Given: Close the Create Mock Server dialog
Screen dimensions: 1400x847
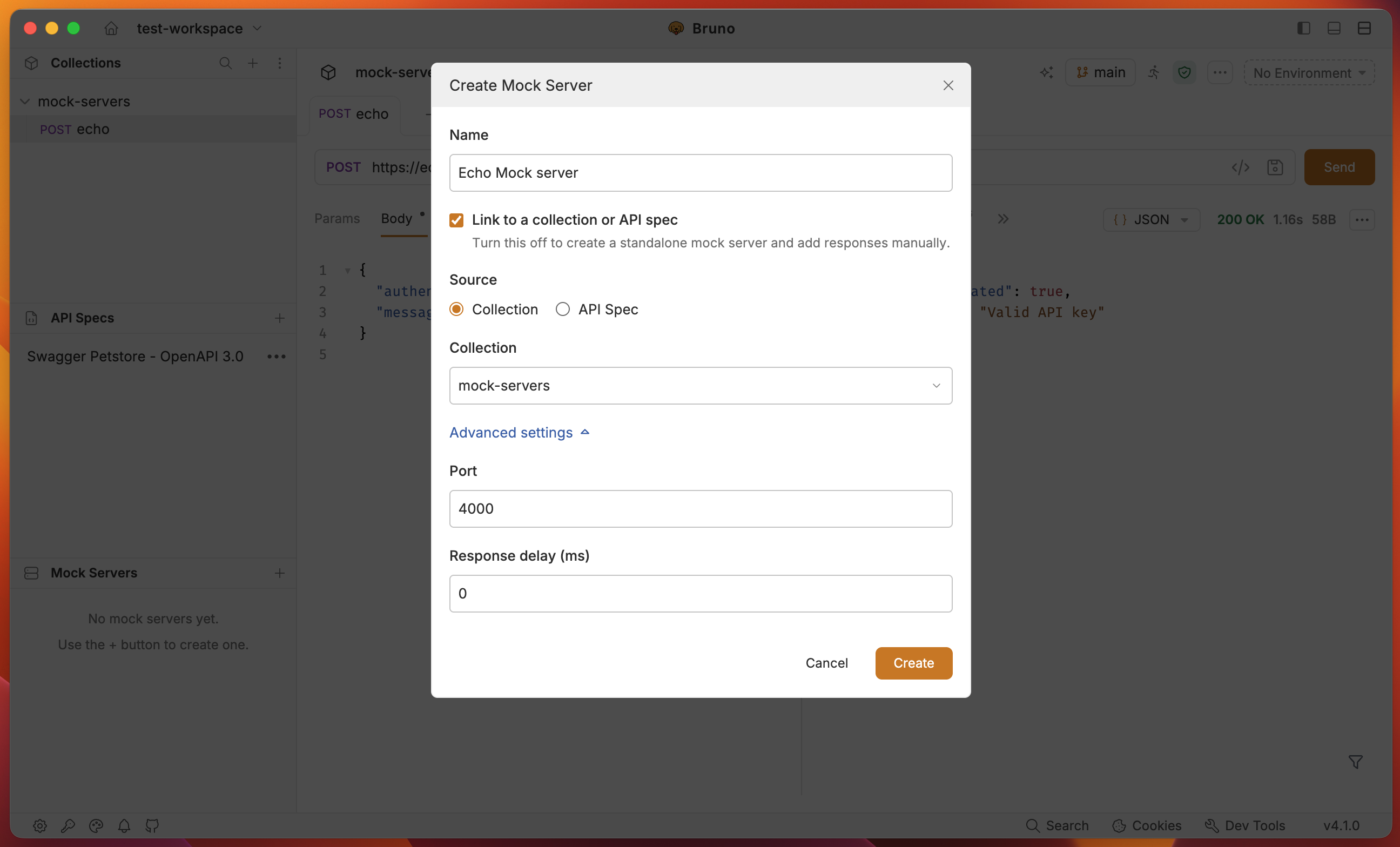Looking at the screenshot, I should [948, 85].
